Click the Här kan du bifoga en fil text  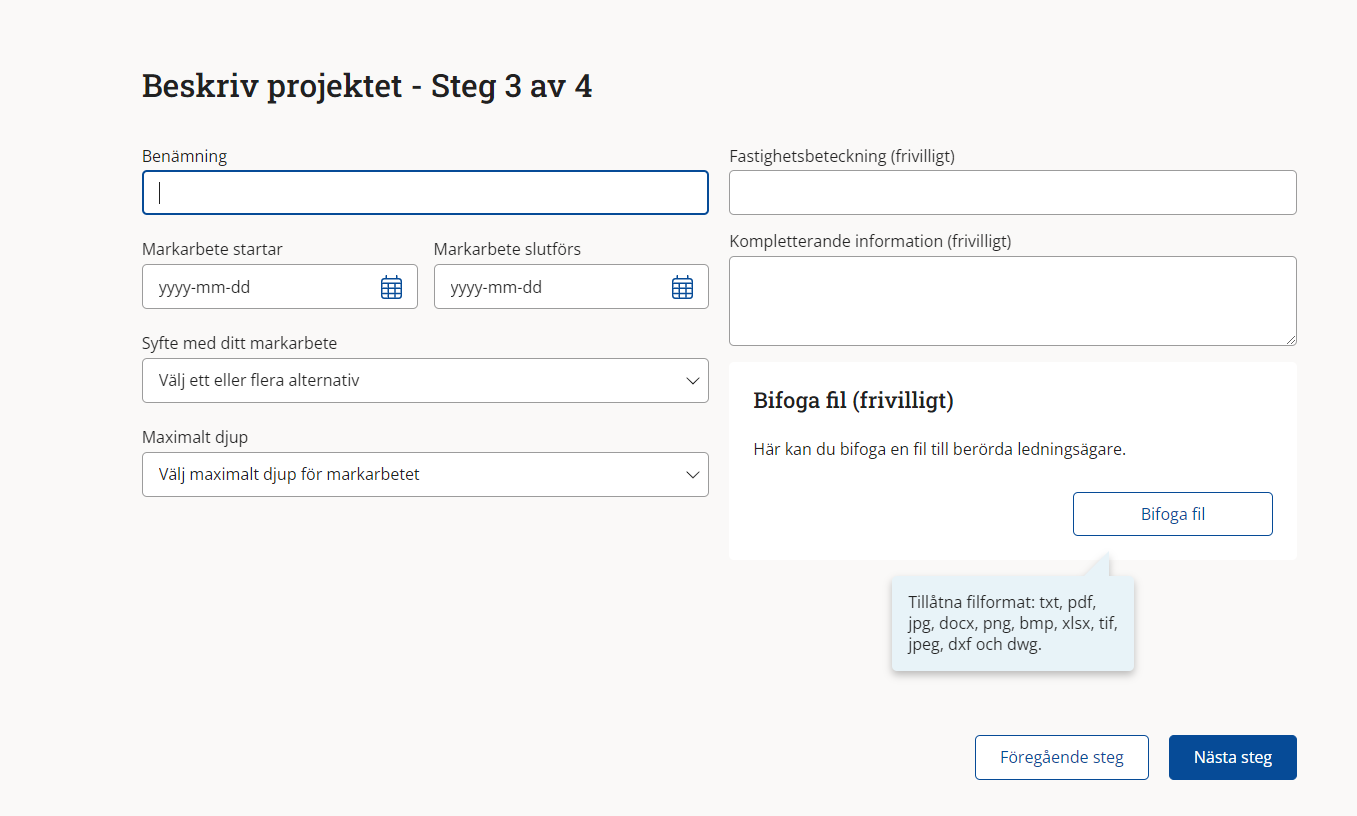(940, 449)
